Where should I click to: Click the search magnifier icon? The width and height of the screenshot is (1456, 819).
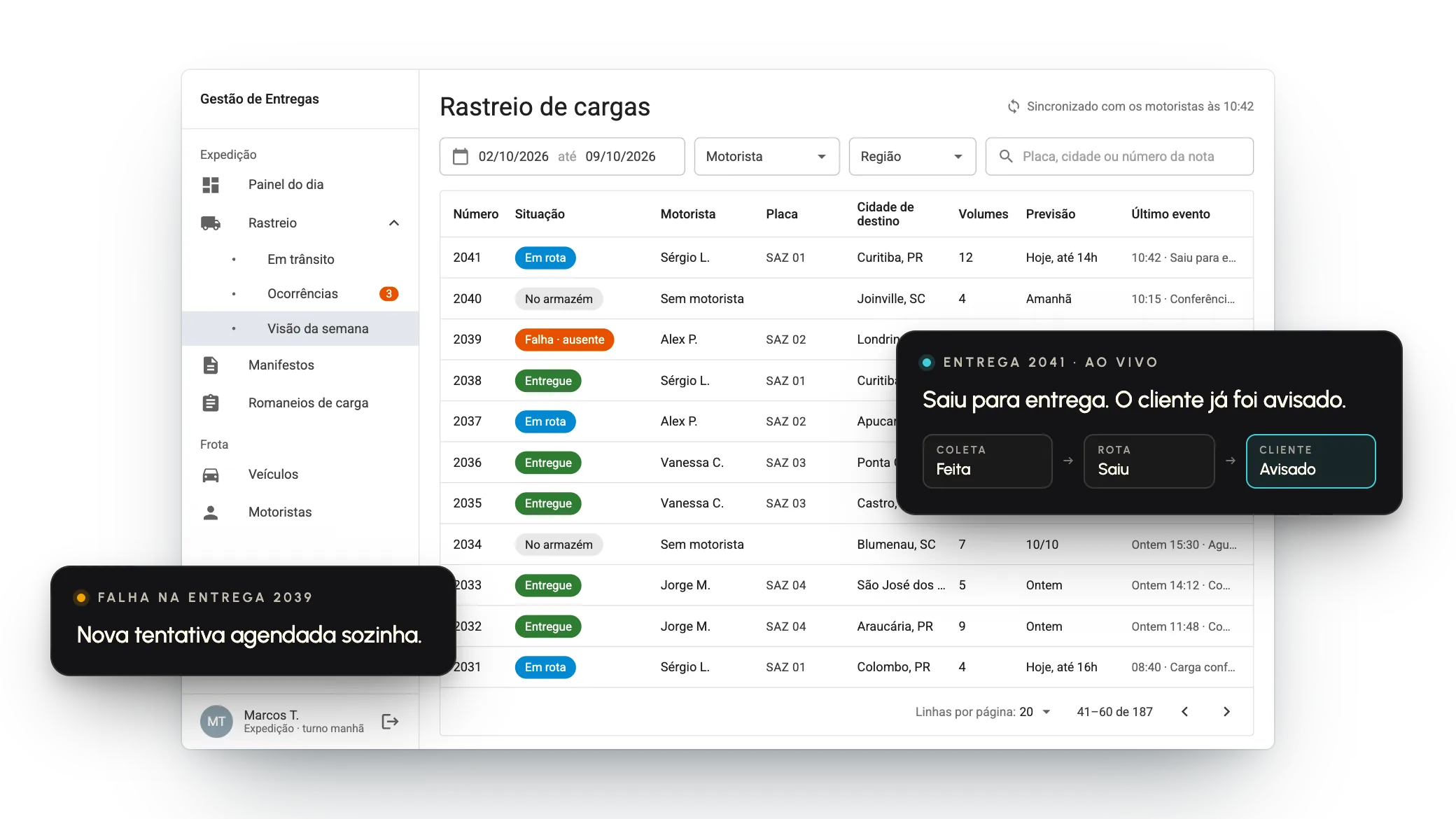[x=1006, y=156]
